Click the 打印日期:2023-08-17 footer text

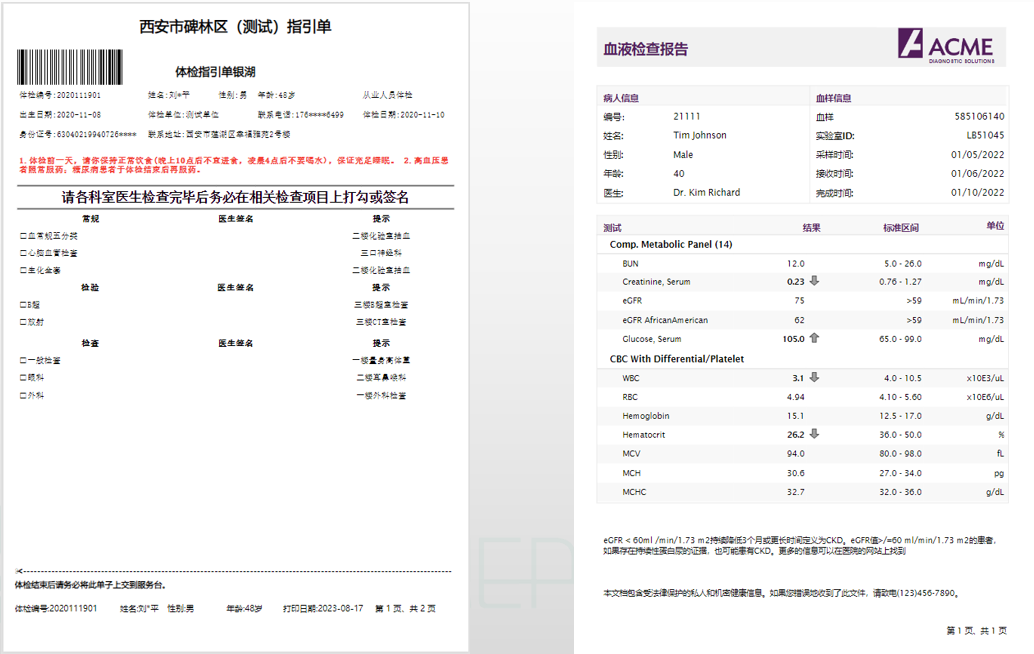click(323, 609)
